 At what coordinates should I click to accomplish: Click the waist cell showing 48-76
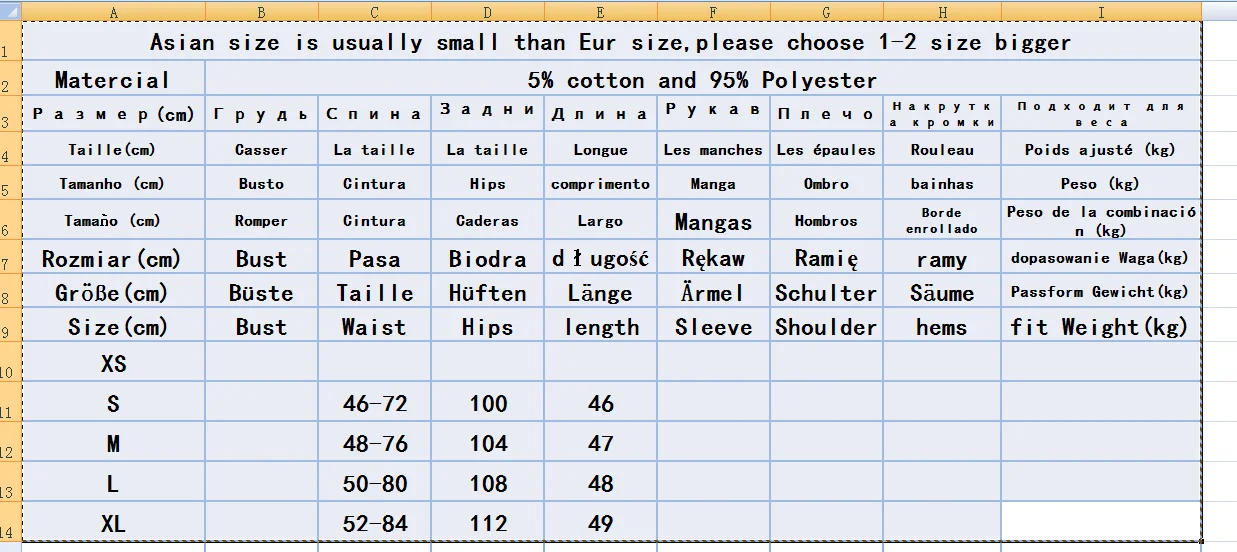(375, 443)
